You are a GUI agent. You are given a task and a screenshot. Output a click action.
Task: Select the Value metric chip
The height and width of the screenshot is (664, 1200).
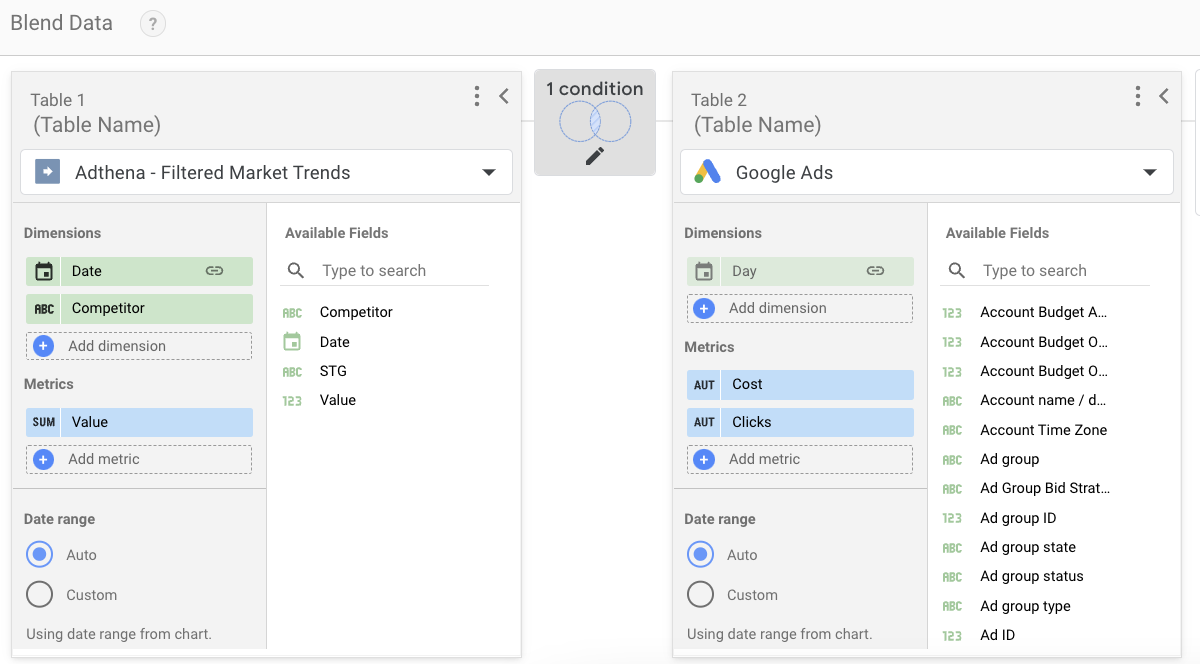coord(139,422)
